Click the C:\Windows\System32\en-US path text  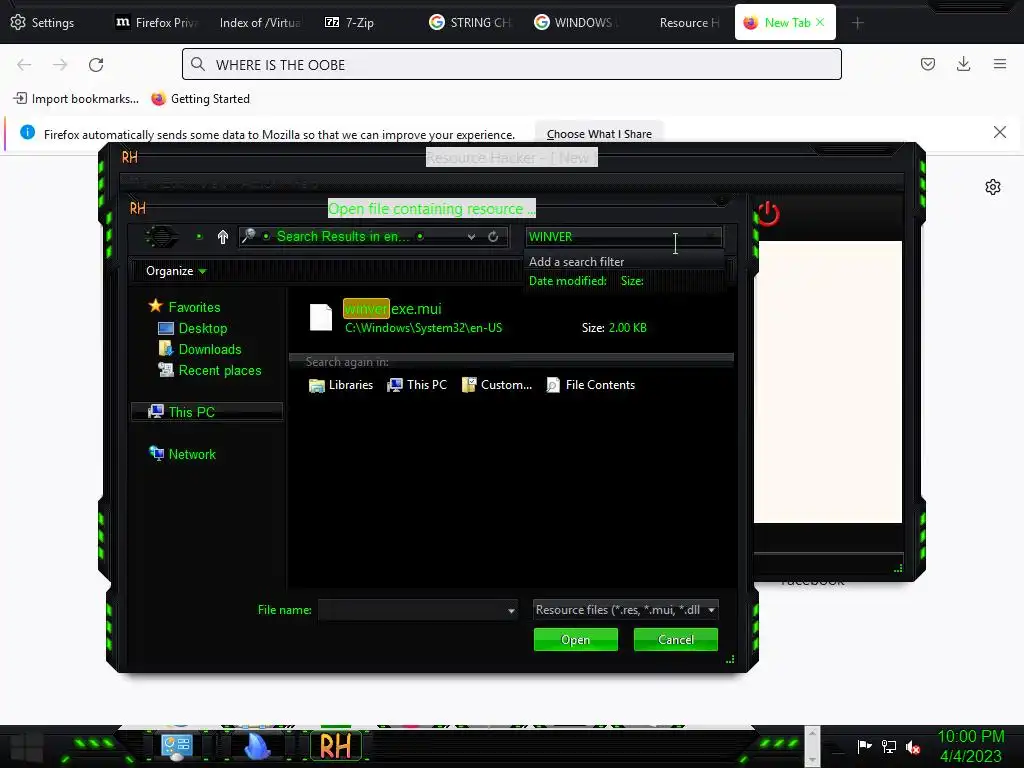(x=423, y=328)
